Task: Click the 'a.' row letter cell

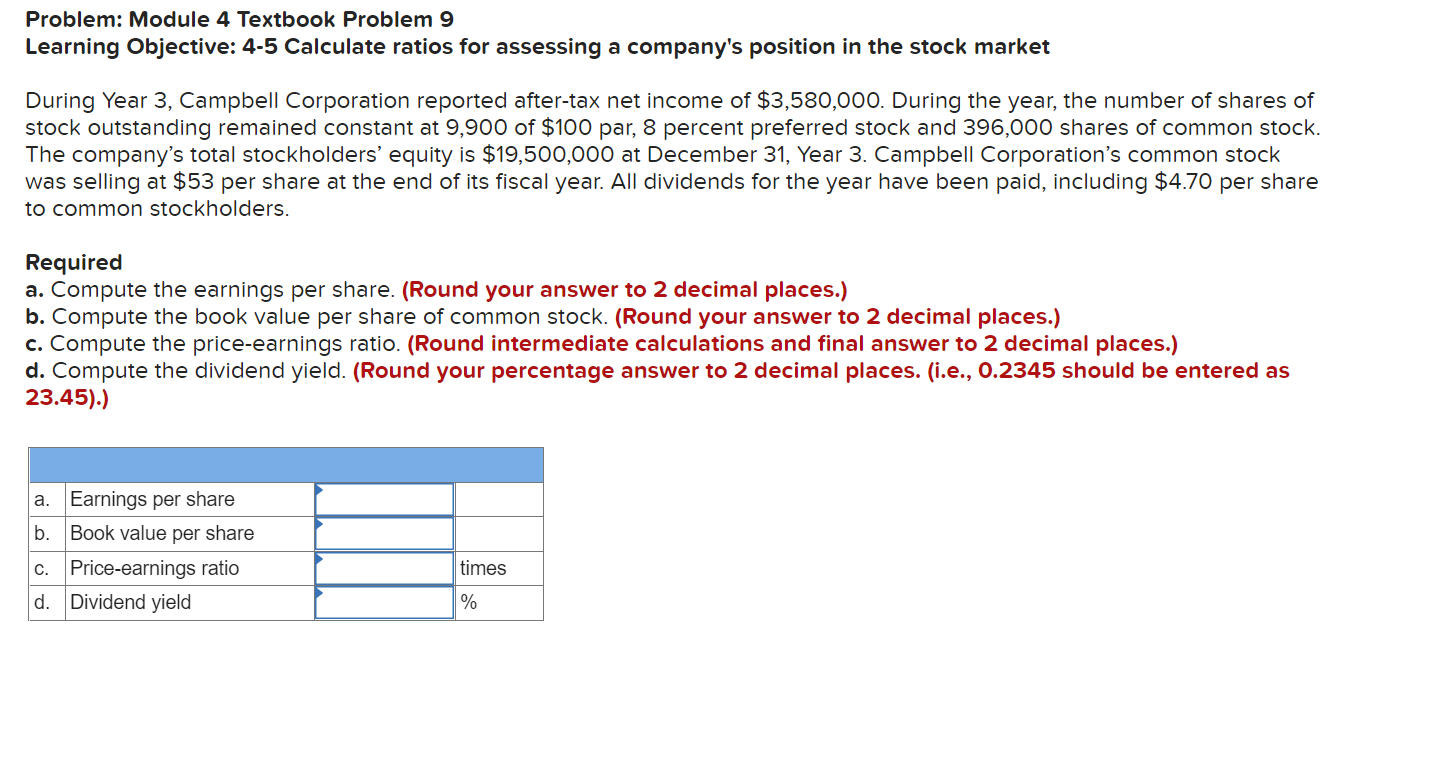Action: coord(47,499)
